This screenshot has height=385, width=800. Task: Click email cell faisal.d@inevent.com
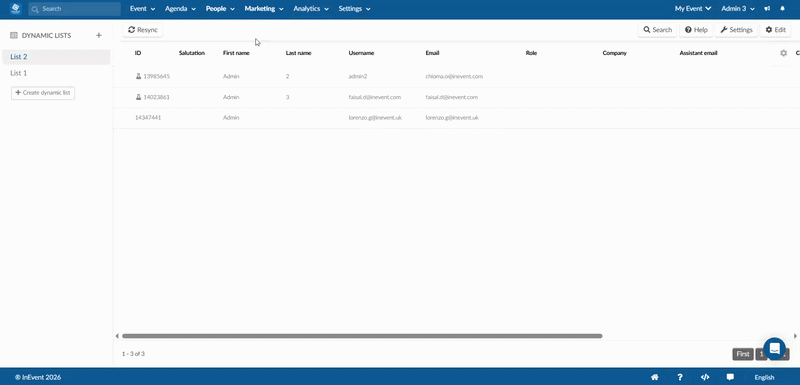click(x=452, y=97)
